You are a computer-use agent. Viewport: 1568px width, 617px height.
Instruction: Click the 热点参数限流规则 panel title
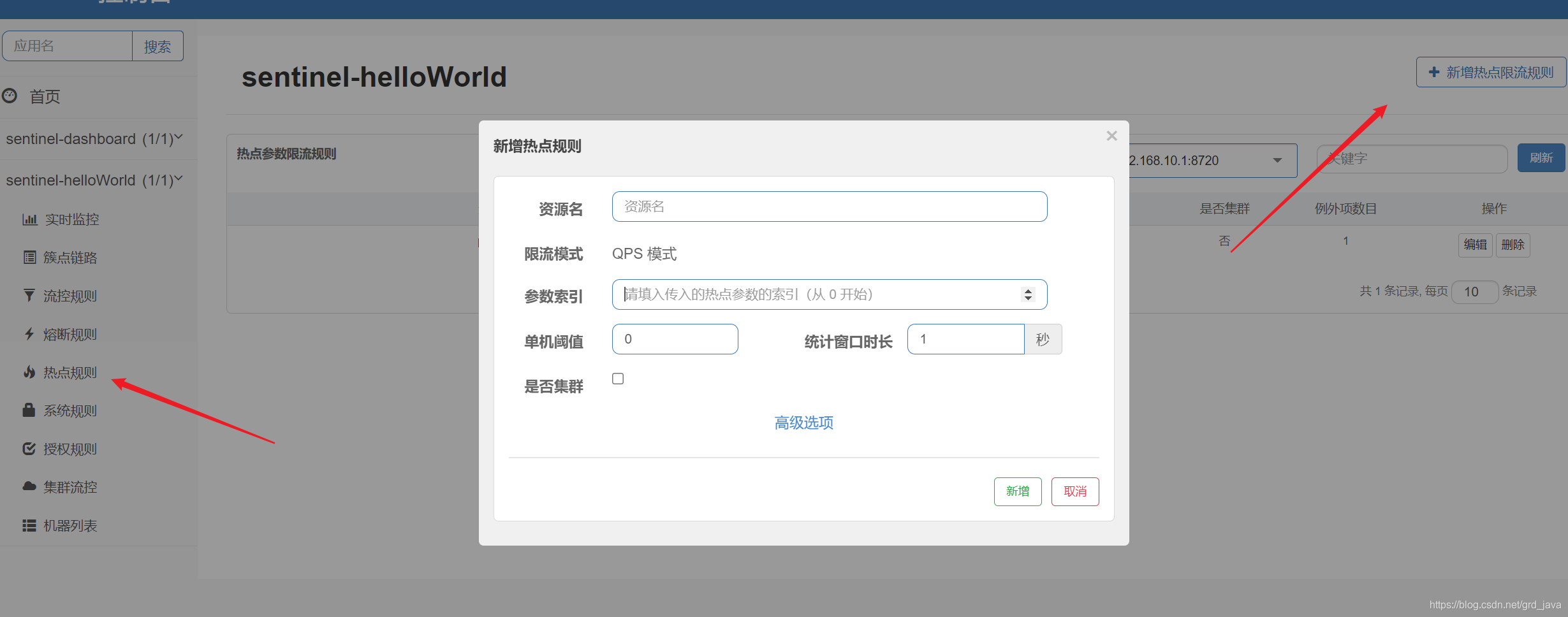coord(286,154)
